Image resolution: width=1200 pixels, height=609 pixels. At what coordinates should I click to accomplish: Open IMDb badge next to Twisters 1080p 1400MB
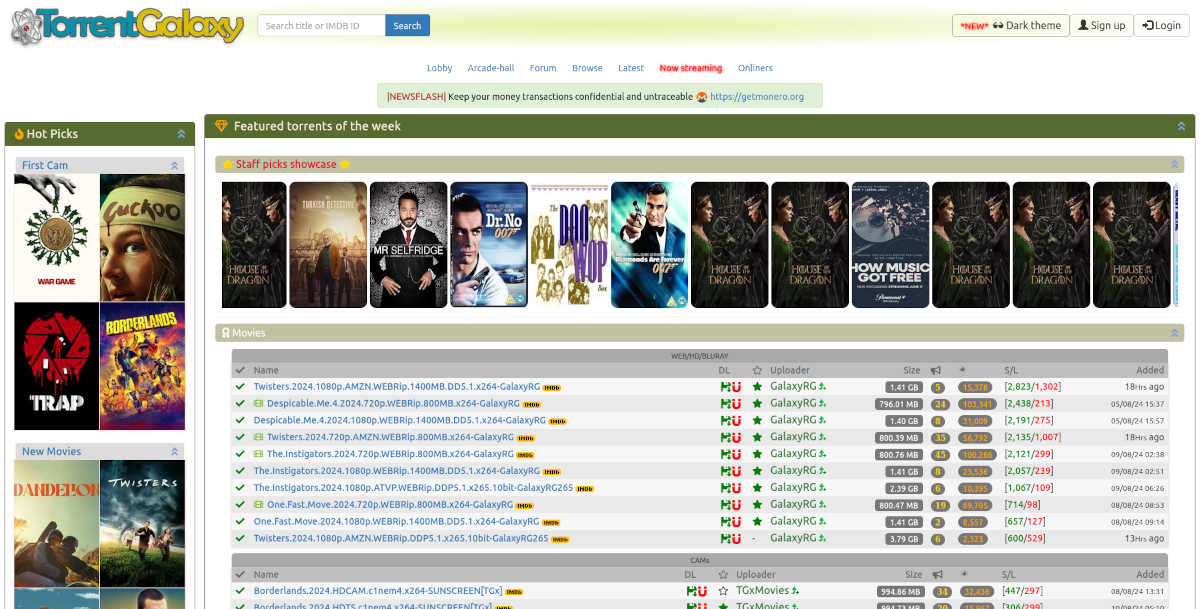552,387
